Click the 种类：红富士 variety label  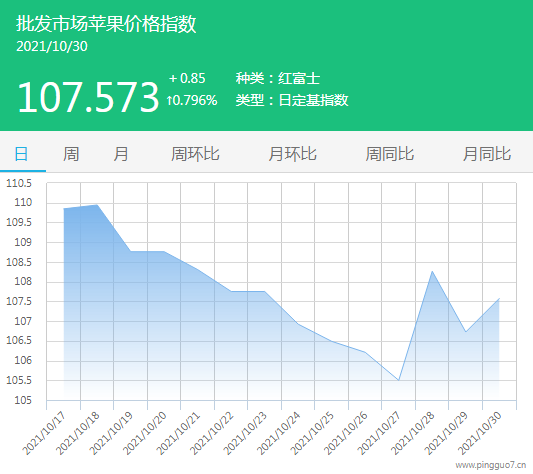coord(278,79)
